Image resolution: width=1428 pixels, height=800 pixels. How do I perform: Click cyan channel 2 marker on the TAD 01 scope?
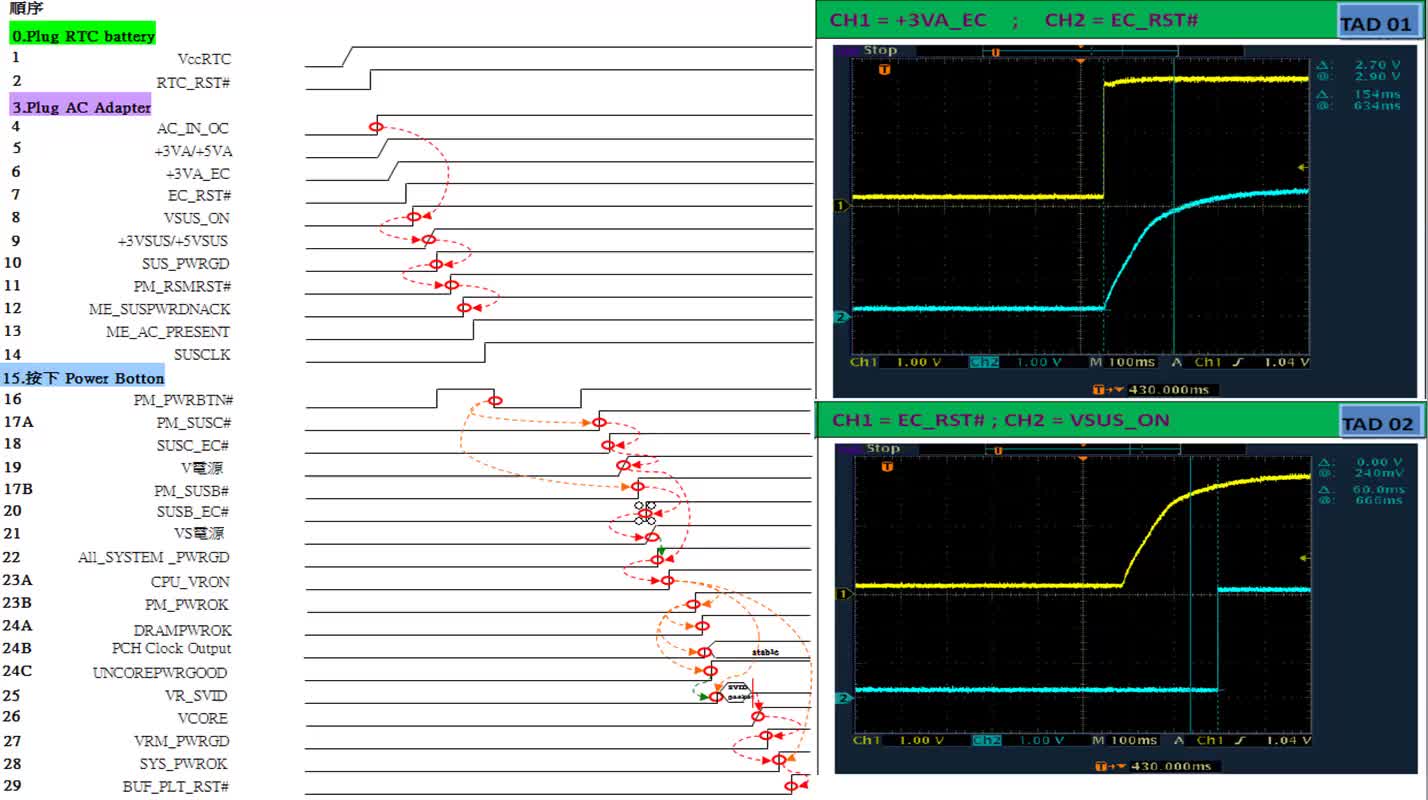pyautogui.click(x=842, y=317)
